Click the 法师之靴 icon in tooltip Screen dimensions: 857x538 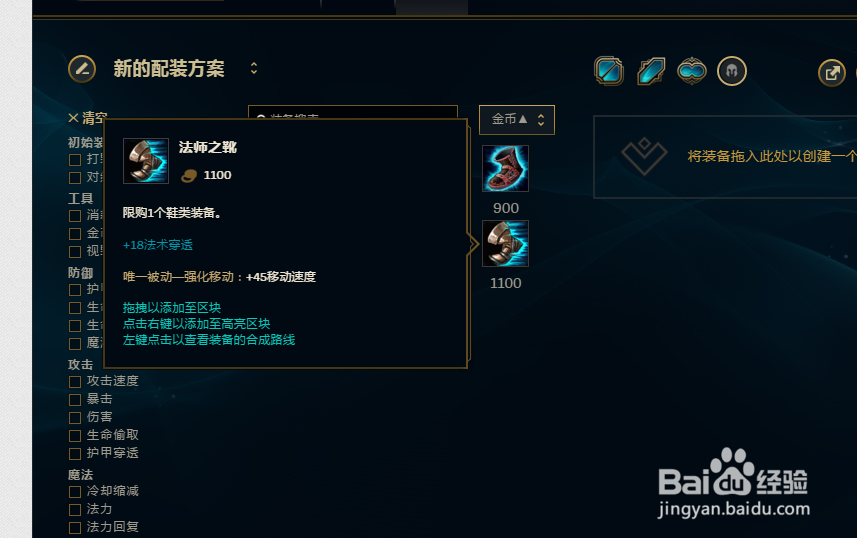(146, 161)
